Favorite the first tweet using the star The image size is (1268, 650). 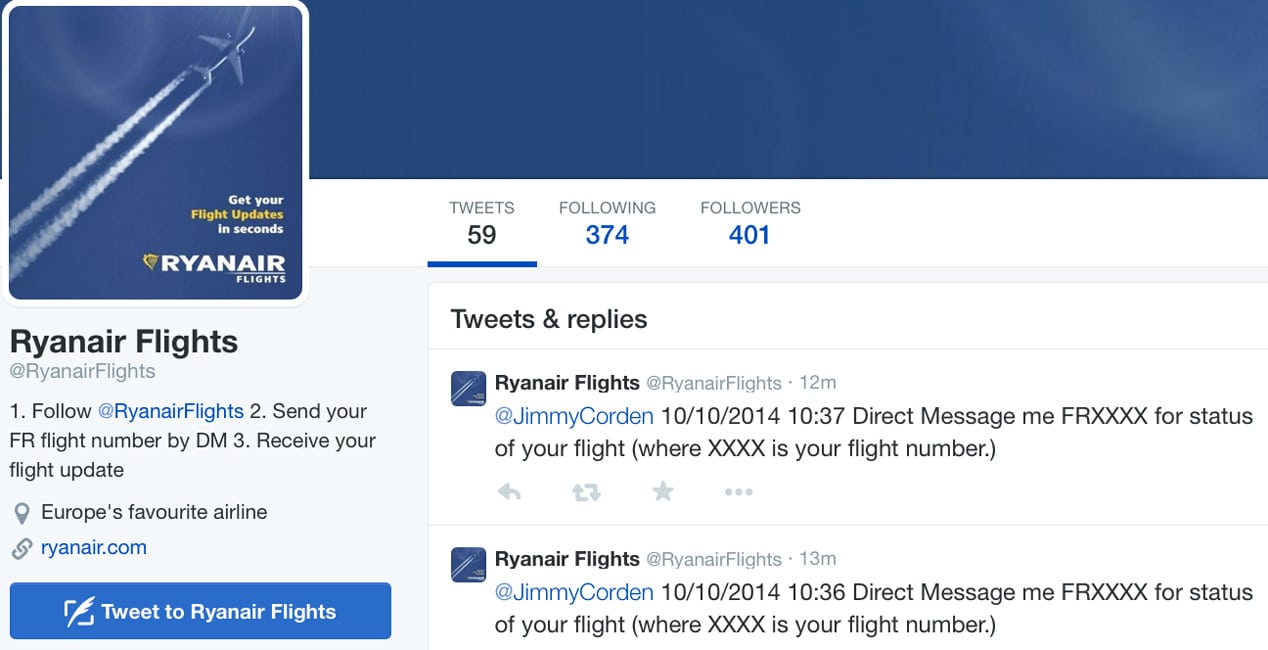click(662, 491)
